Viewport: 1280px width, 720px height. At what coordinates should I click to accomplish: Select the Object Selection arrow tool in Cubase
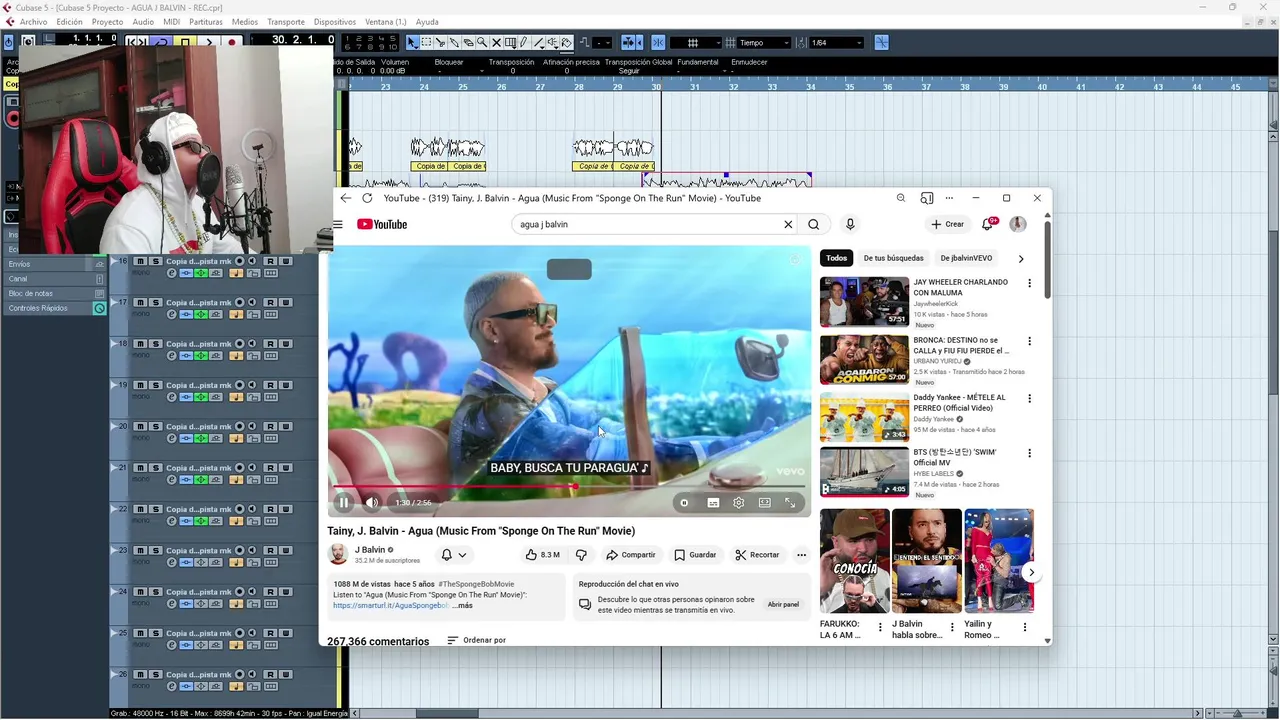[412, 43]
